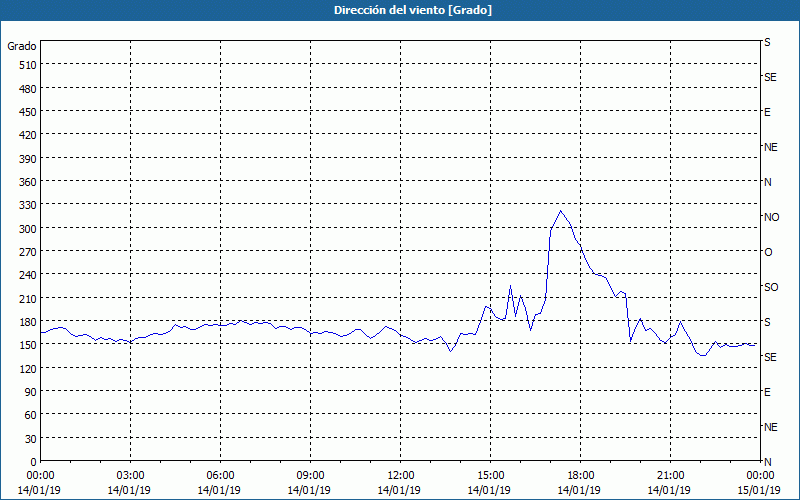The height and width of the screenshot is (500, 800).
Task: Click the 'N' compass label beside the 360 gridline
Action: (x=767, y=182)
